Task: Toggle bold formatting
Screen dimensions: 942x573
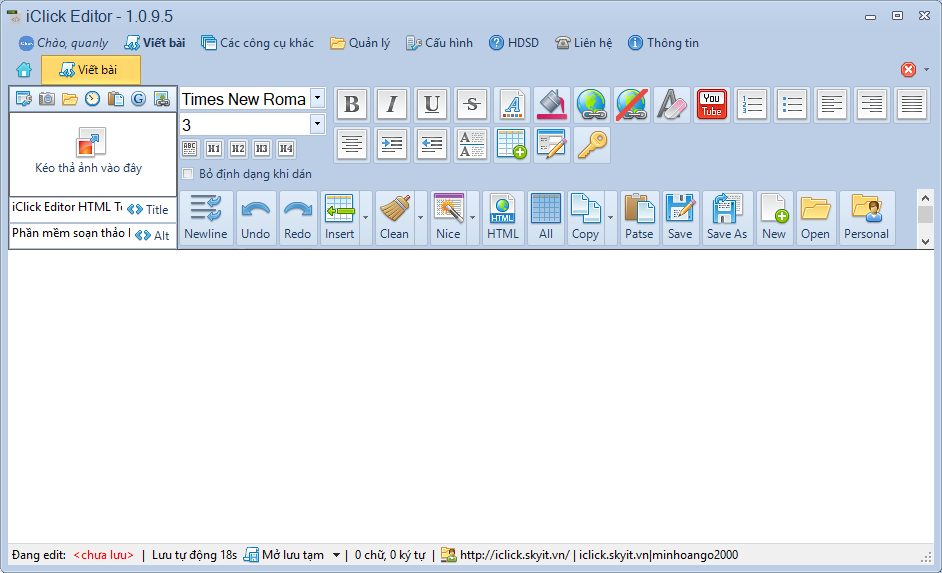Action: coord(352,105)
